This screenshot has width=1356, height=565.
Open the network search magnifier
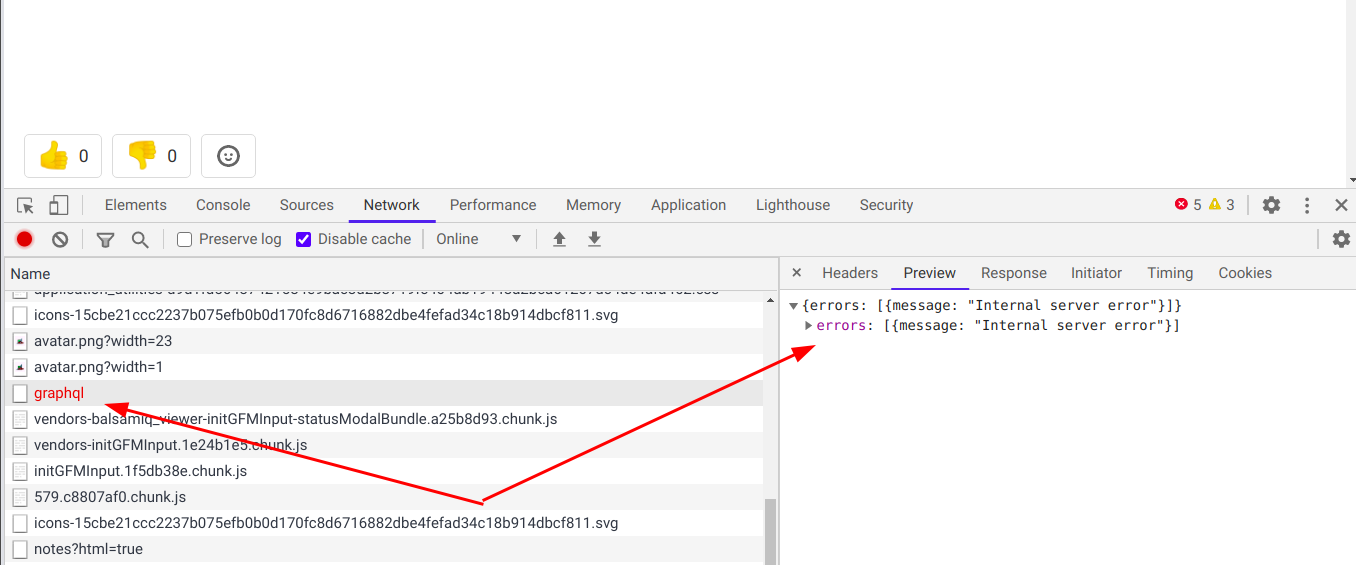click(x=140, y=239)
